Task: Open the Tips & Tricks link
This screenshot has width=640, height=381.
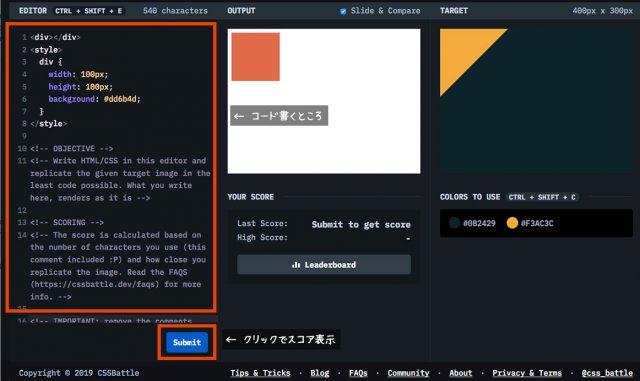Action: (260, 373)
